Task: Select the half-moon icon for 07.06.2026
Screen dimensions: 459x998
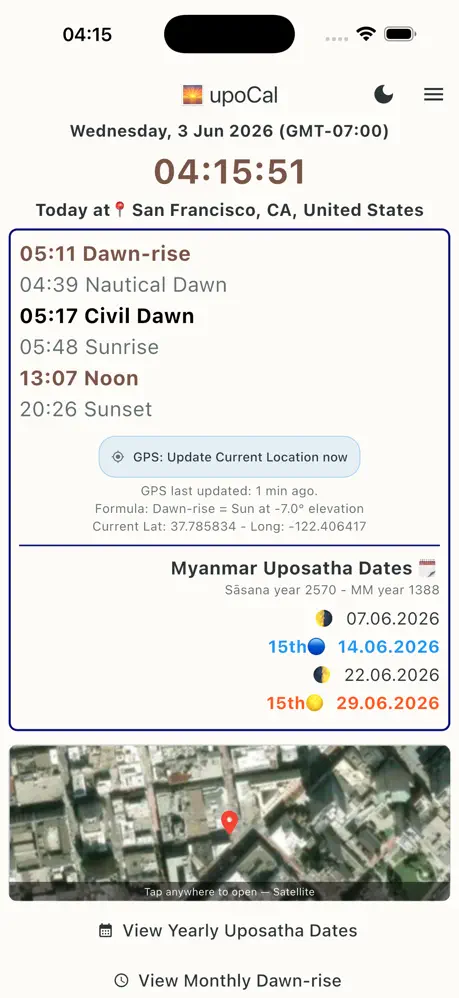Action: (x=324, y=618)
